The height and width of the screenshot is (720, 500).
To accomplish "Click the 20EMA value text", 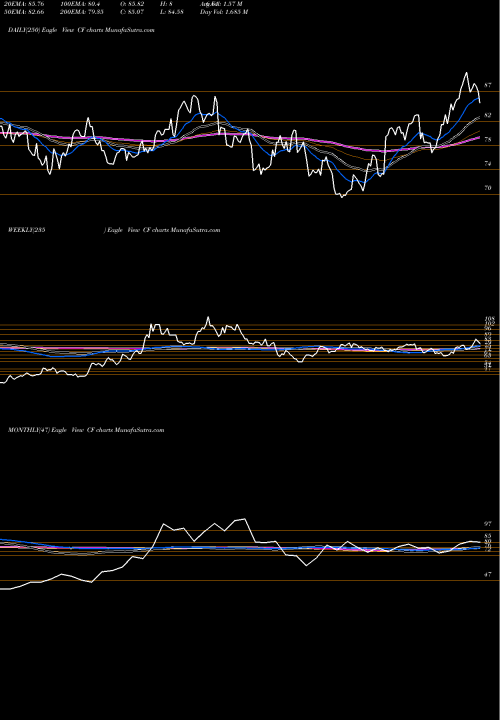I will pyautogui.click(x=22, y=4).
